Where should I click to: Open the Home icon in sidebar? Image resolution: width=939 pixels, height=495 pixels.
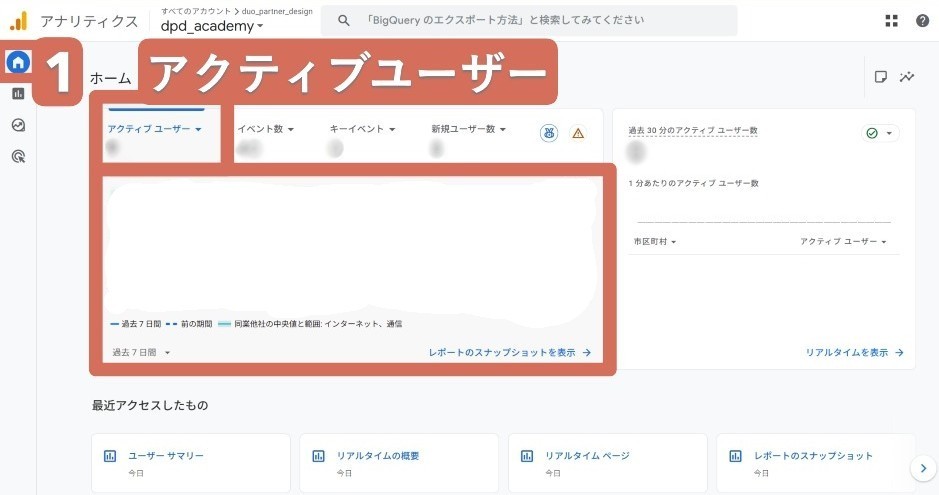coord(18,62)
